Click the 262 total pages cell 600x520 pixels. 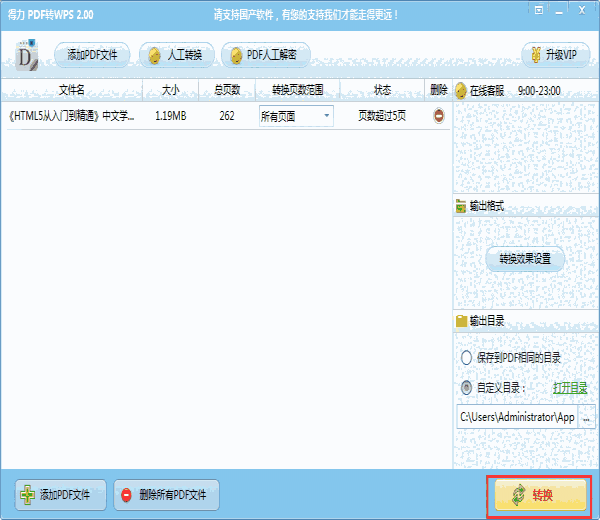pos(227,116)
